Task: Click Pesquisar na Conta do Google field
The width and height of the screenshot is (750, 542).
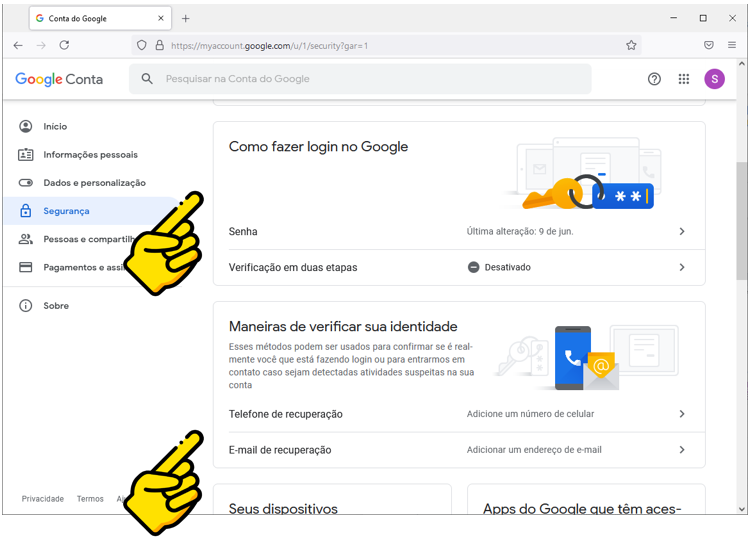Action: tap(360, 79)
